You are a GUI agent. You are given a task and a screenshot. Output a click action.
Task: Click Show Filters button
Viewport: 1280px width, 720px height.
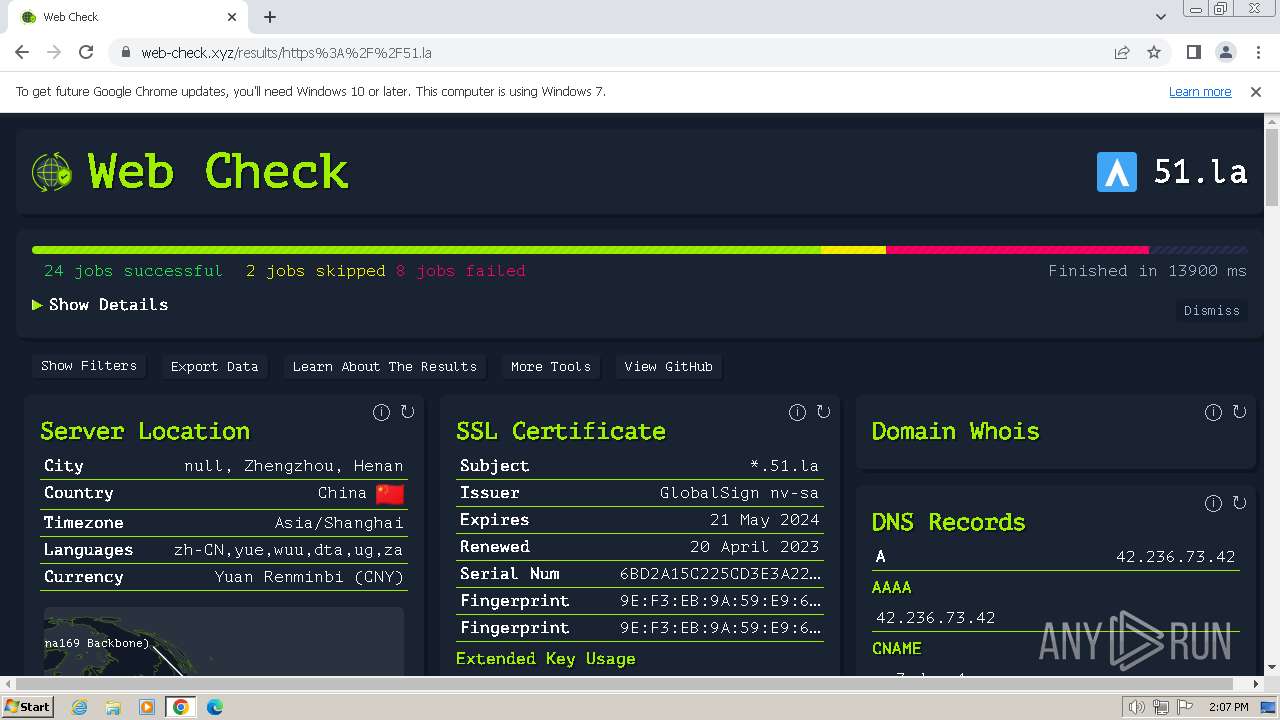click(x=89, y=366)
